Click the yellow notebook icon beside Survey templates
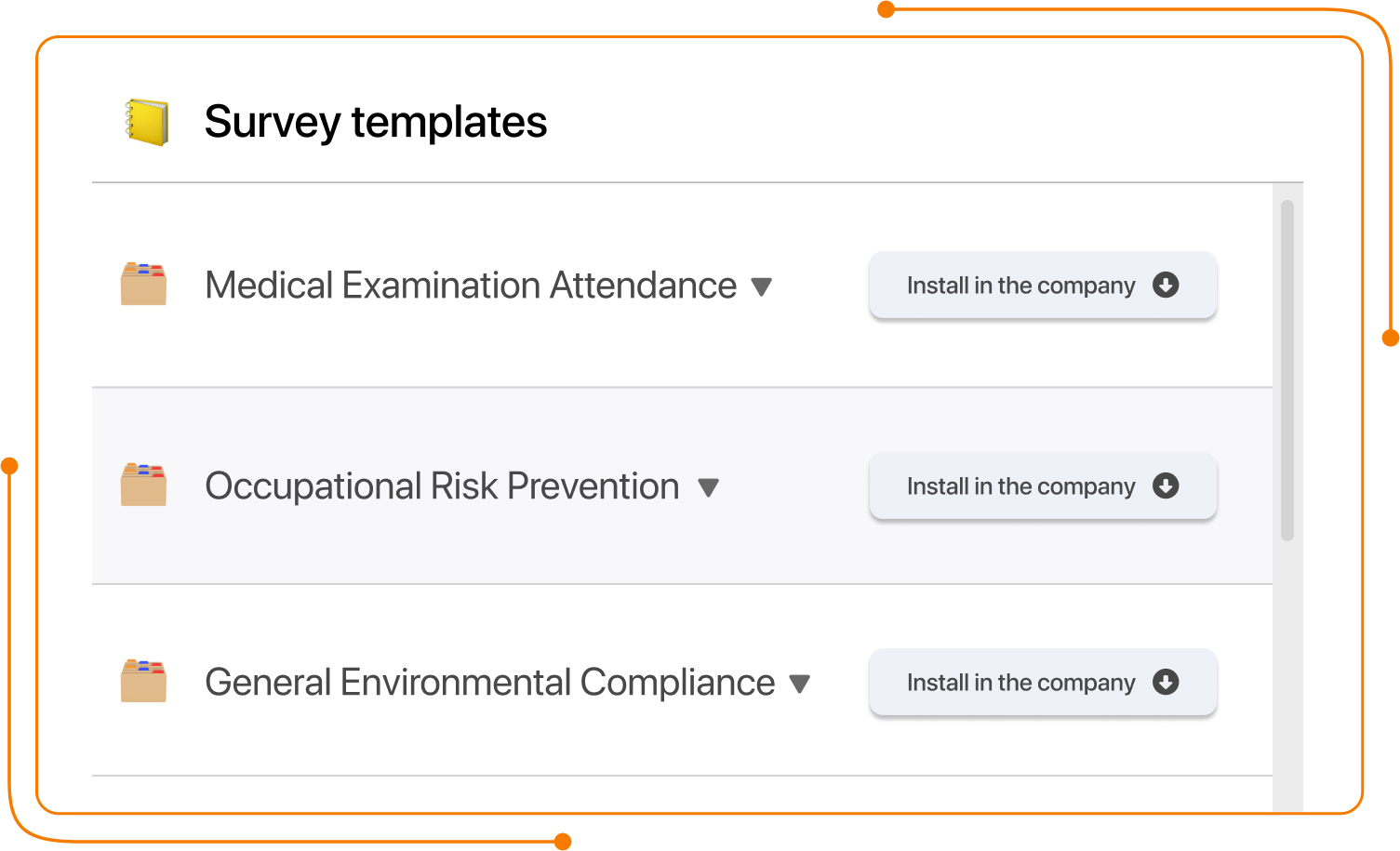 pos(147,122)
